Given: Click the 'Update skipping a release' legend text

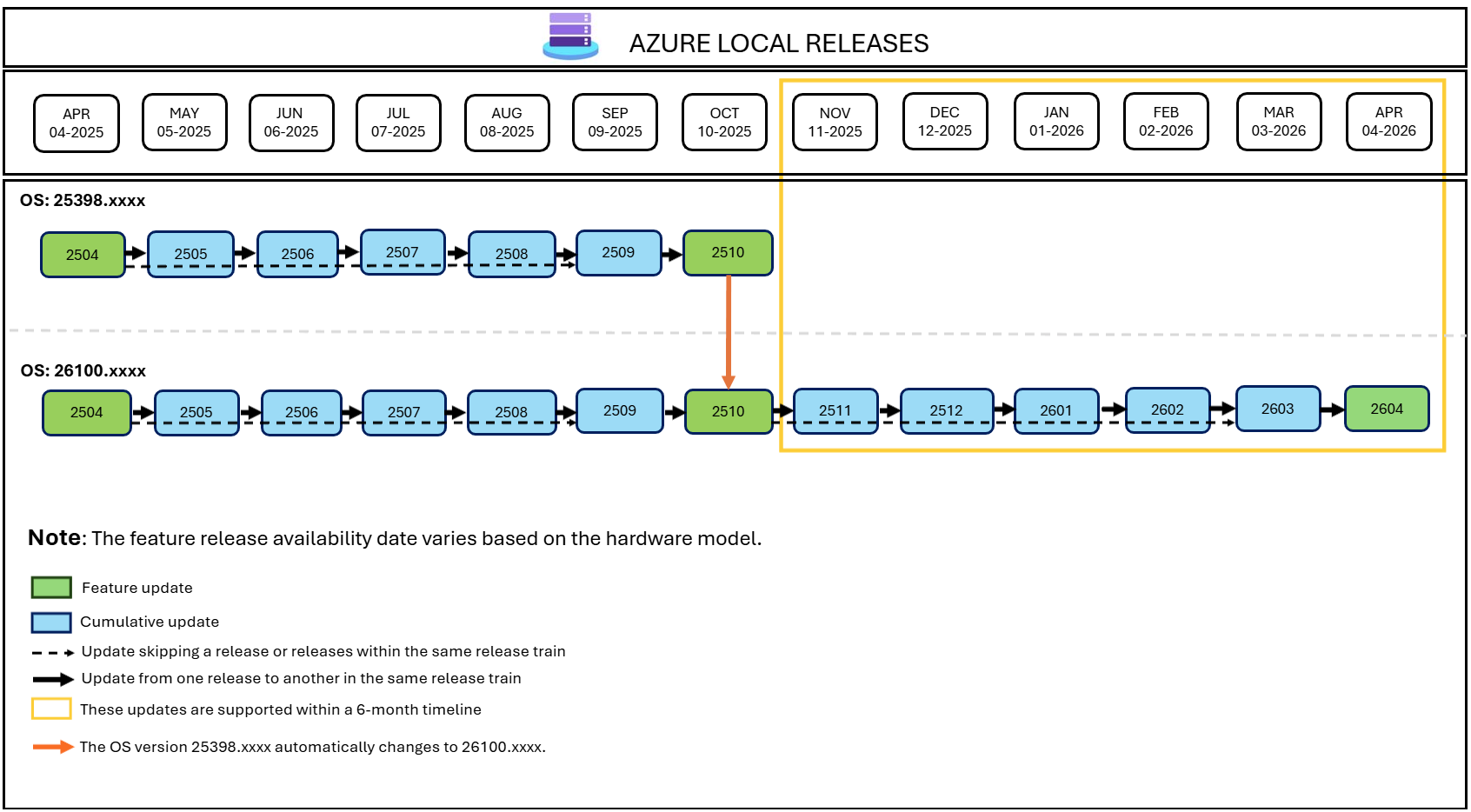Looking at the screenshot, I should click(x=323, y=652).
